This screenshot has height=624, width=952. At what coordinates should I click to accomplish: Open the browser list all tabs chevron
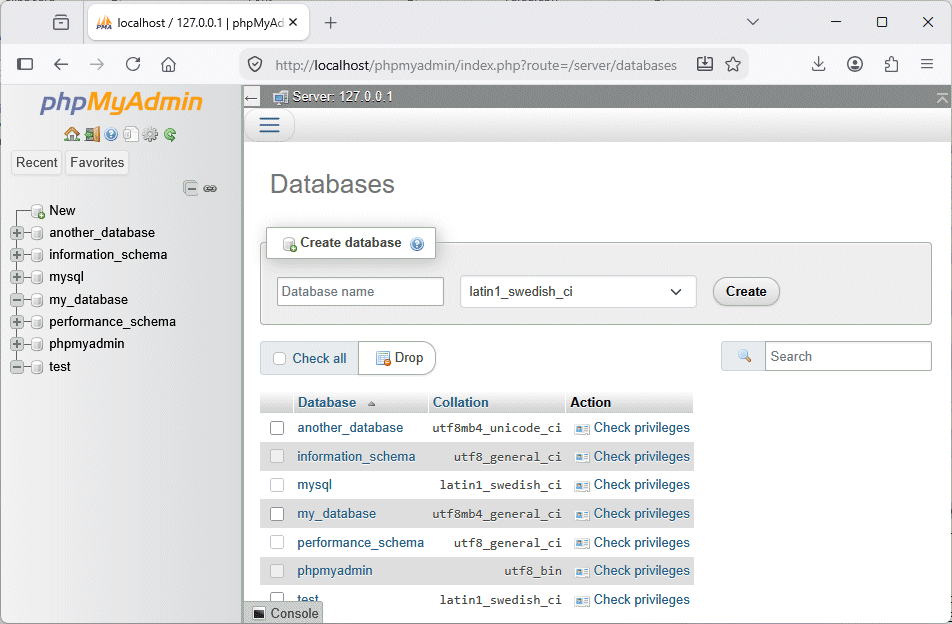click(753, 22)
